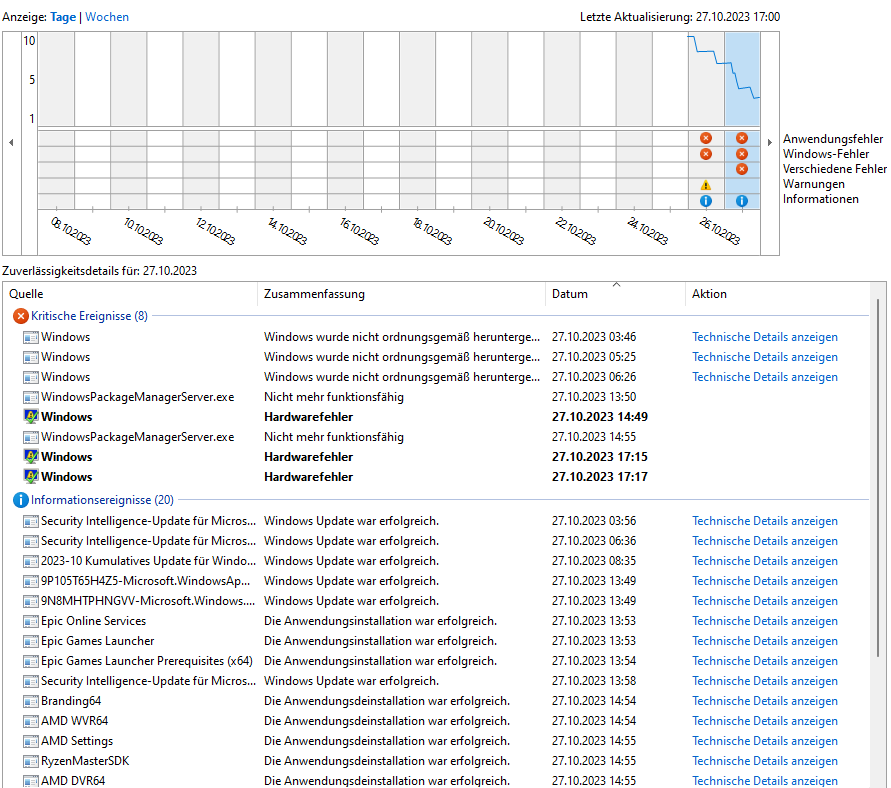Open technical details for Windows 06:26 event

pyautogui.click(x=765, y=377)
